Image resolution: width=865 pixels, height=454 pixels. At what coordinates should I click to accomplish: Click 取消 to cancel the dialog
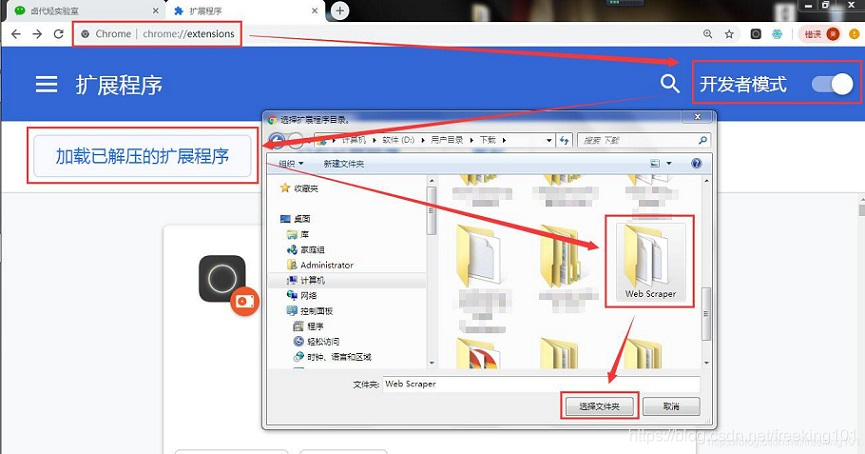(x=671, y=407)
